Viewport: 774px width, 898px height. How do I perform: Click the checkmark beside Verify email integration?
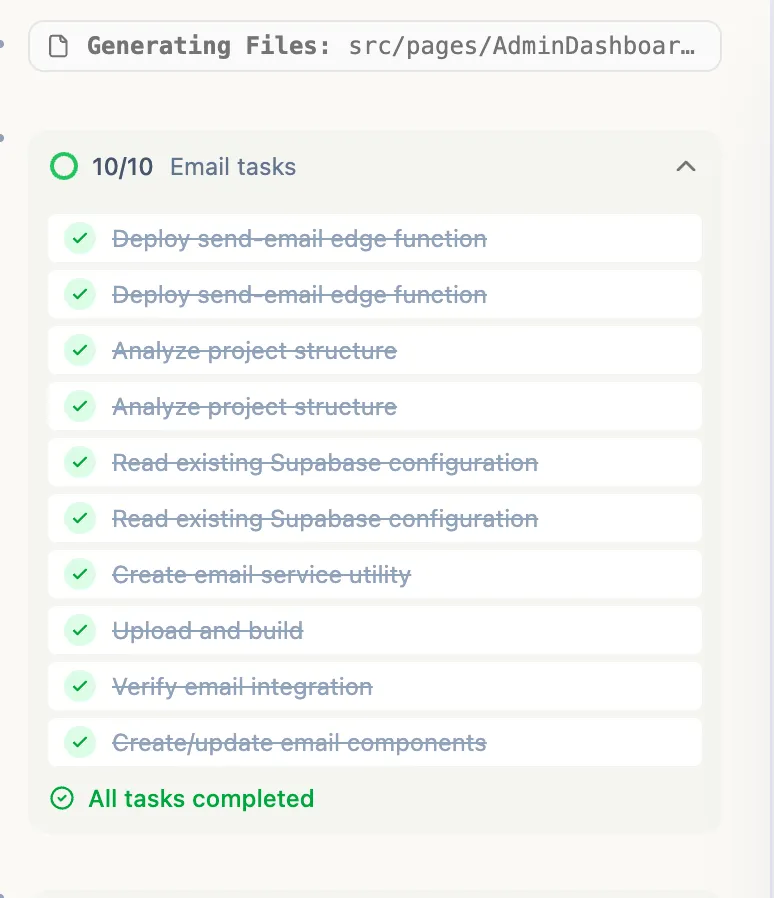point(80,686)
